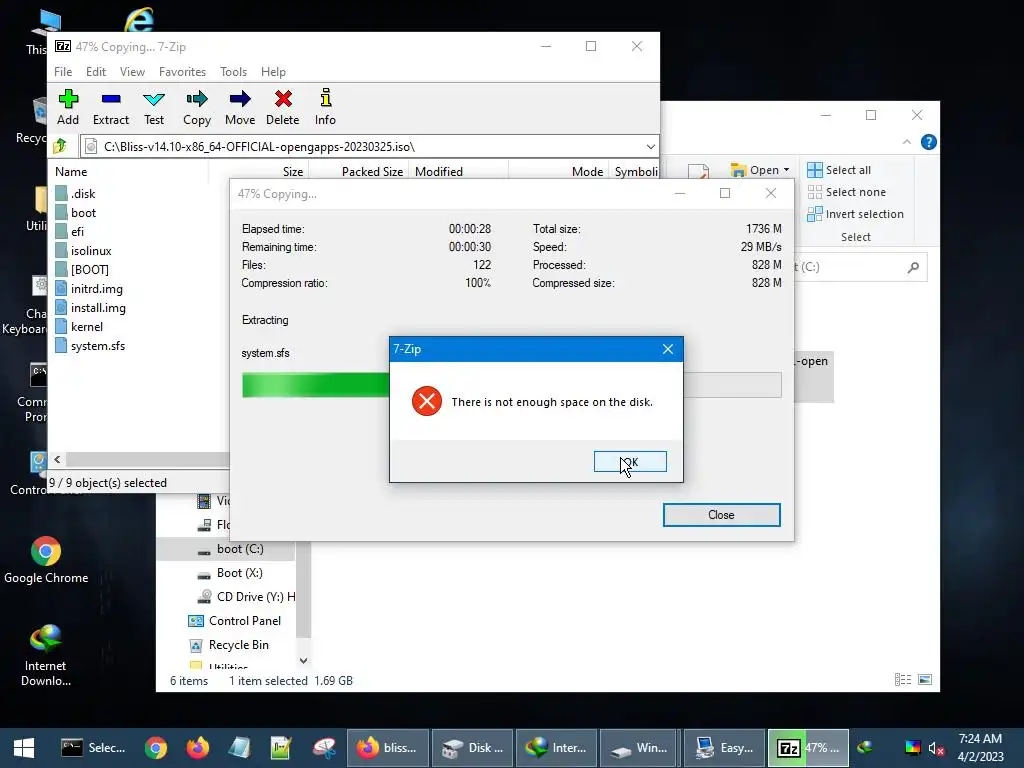Click Select none in Explorer ribbon

tap(847, 192)
